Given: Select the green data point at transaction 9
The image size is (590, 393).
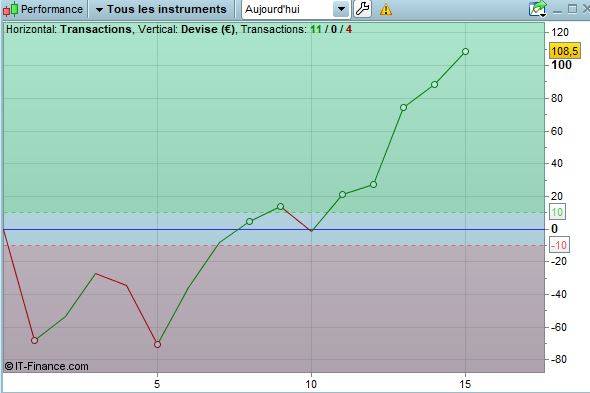Looking at the screenshot, I should tap(280, 207).
